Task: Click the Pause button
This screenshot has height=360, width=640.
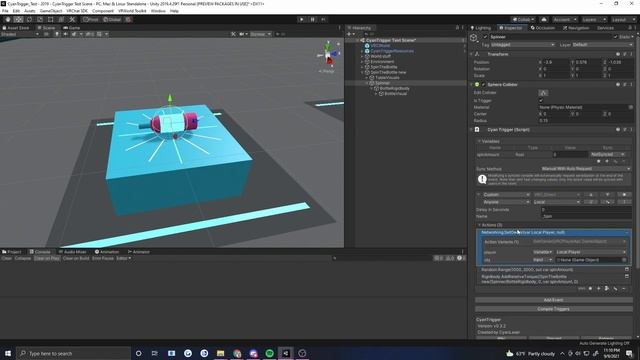Action: [x=313, y=19]
